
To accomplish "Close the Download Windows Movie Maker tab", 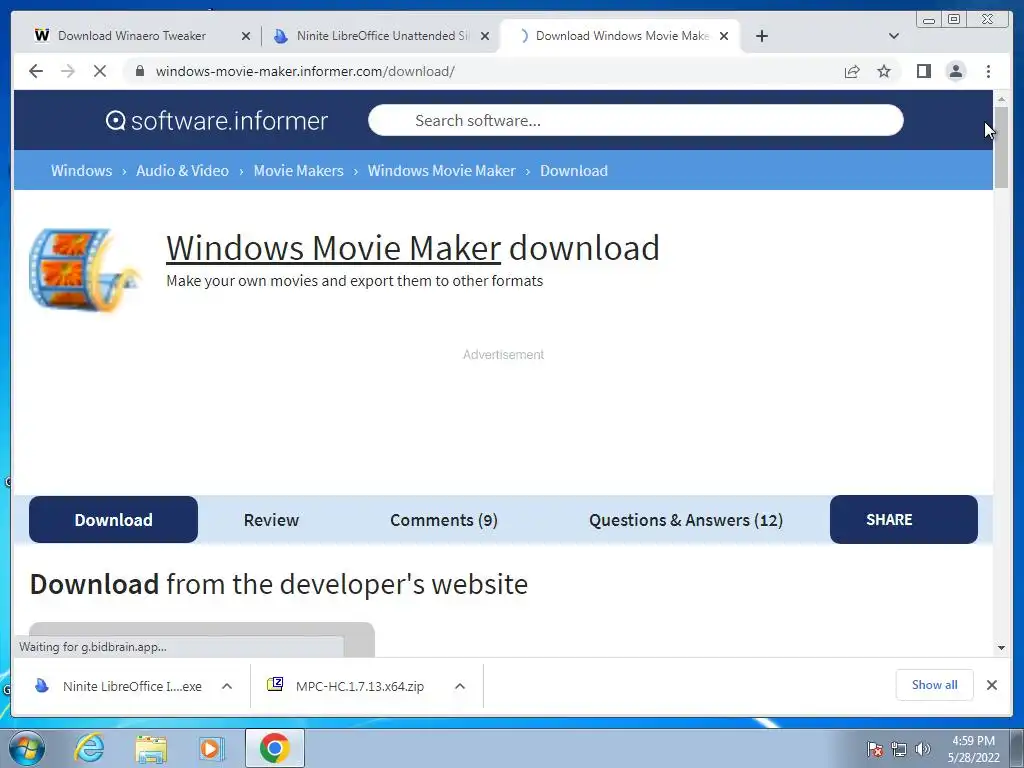I will (x=724, y=36).
